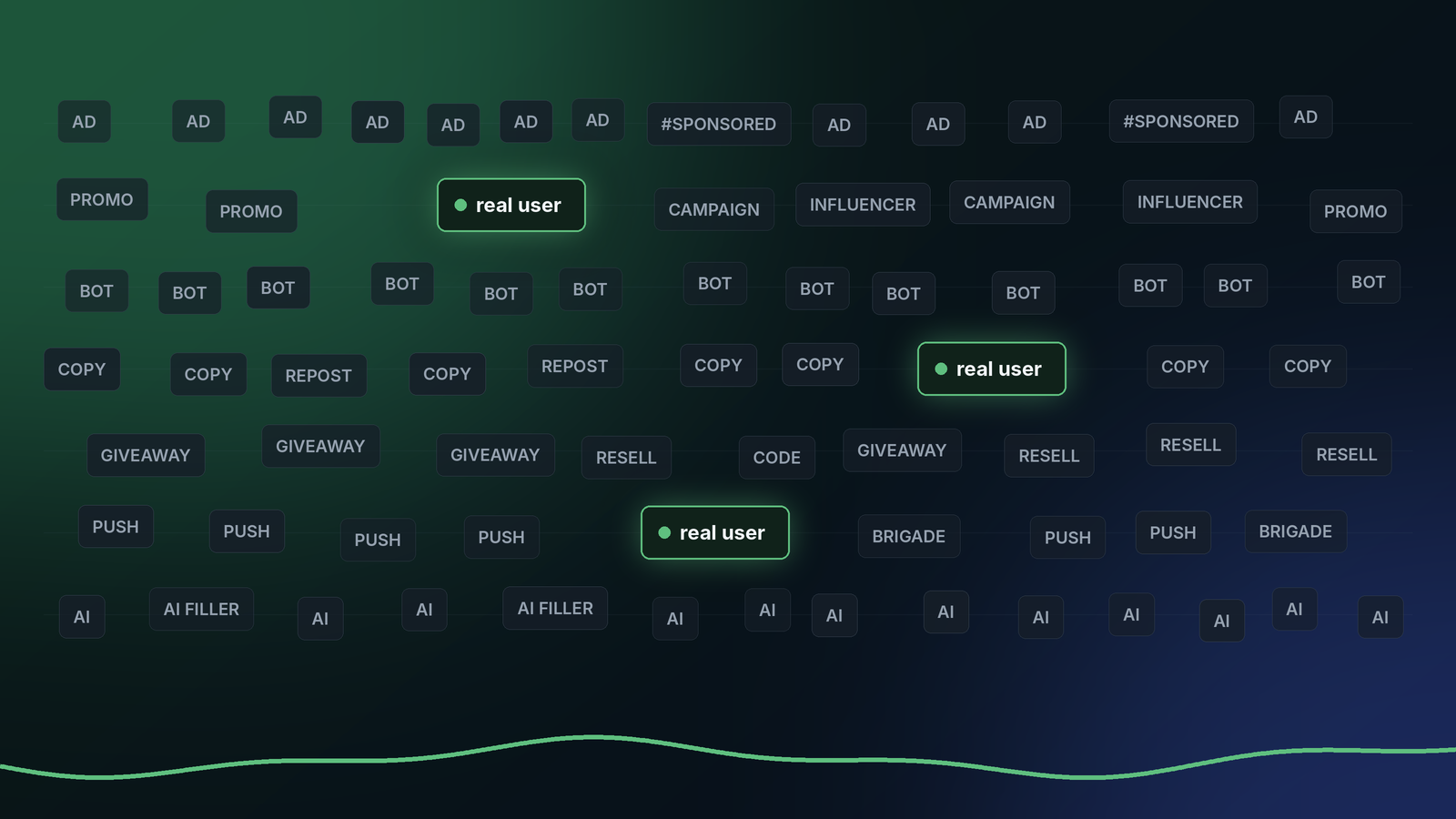Click the GIVEAWAY tag beside the CODE tag
The width and height of the screenshot is (1456, 819).
pos(902,450)
